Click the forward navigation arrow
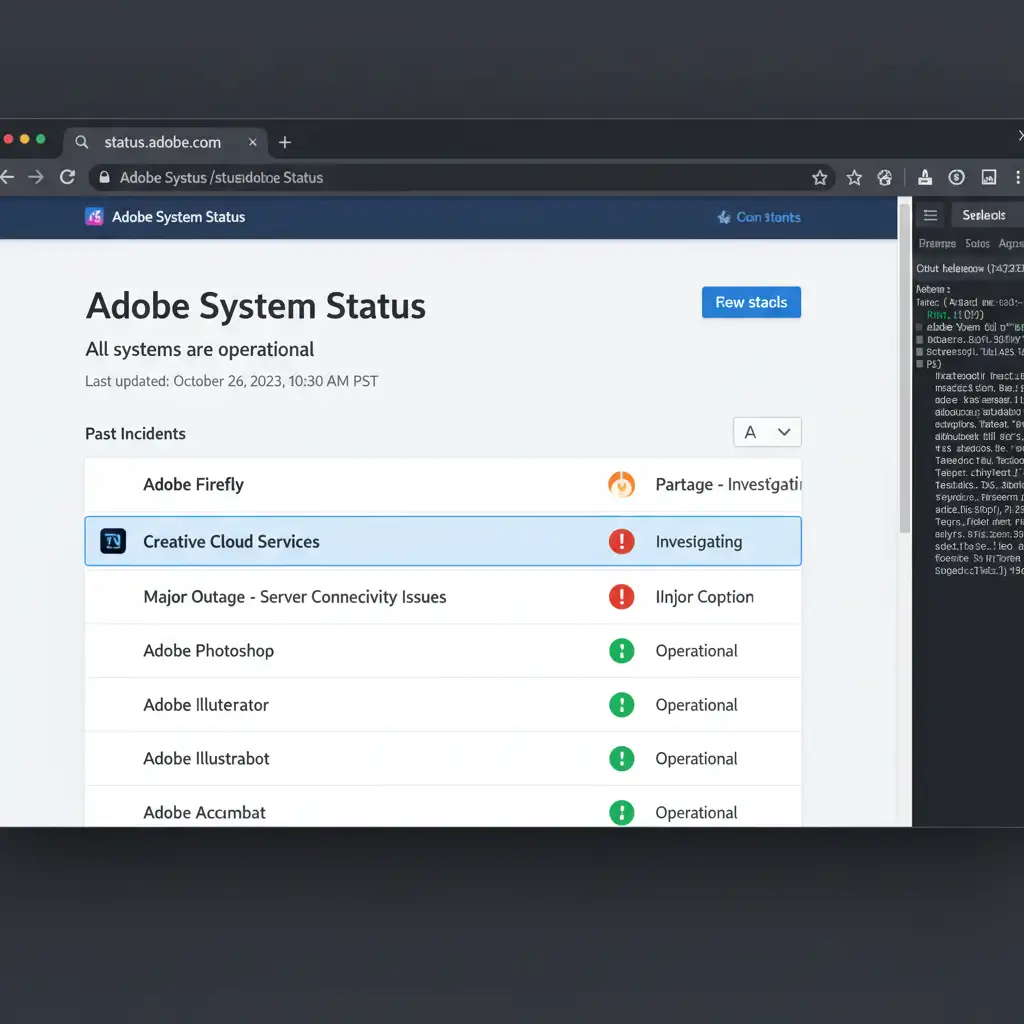Image resolution: width=1024 pixels, height=1024 pixels. (x=36, y=177)
